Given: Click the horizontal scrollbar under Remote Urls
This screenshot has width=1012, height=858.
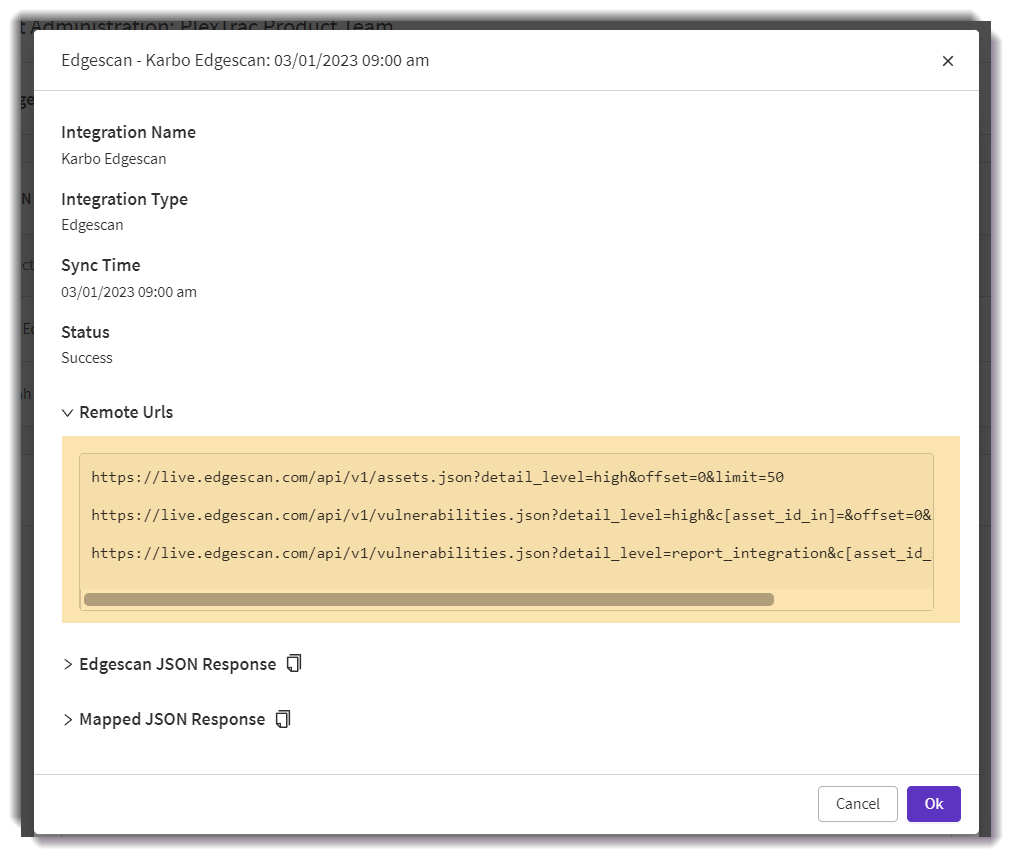Looking at the screenshot, I should tap(429, 599).
